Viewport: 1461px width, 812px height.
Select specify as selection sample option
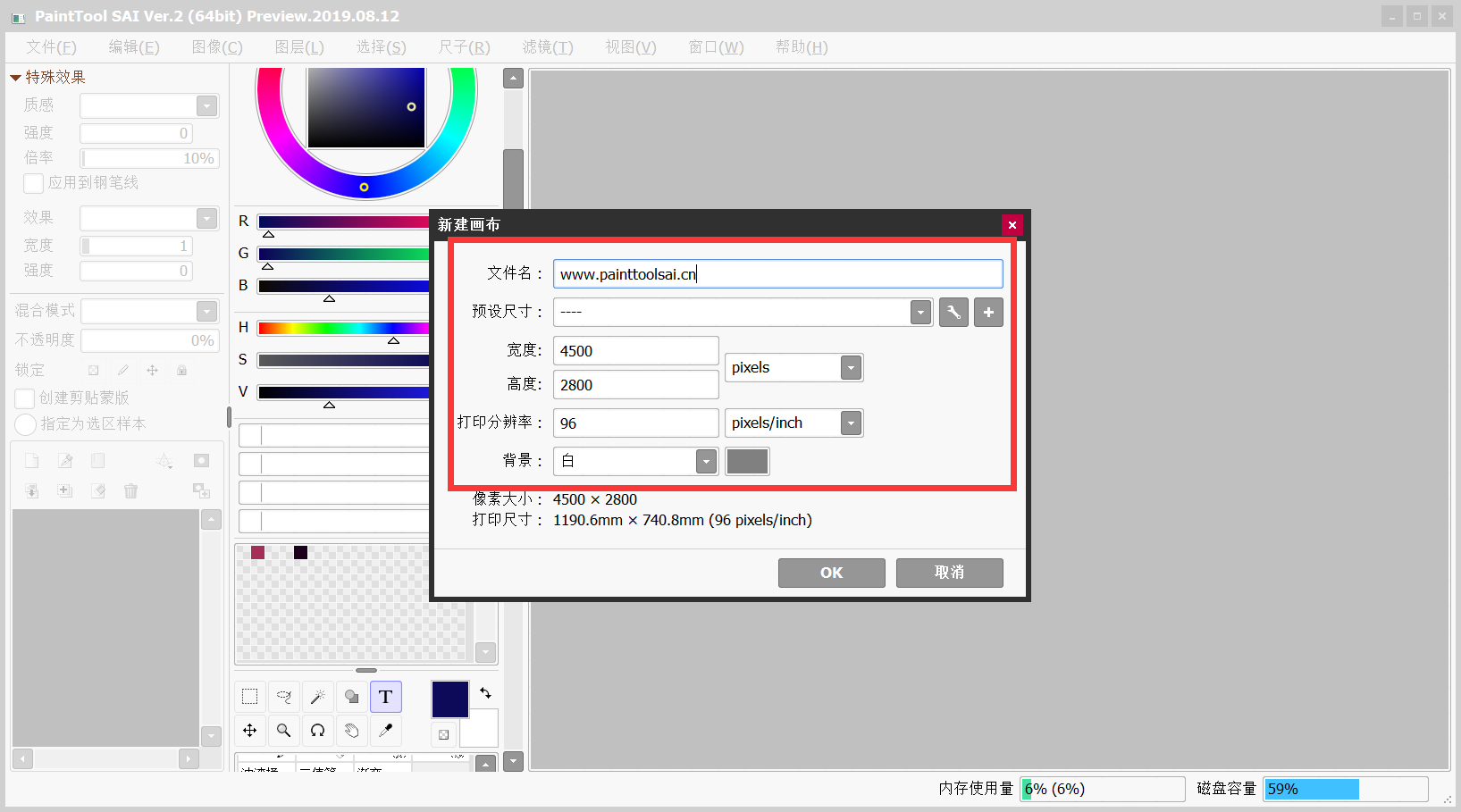[26, 424]
